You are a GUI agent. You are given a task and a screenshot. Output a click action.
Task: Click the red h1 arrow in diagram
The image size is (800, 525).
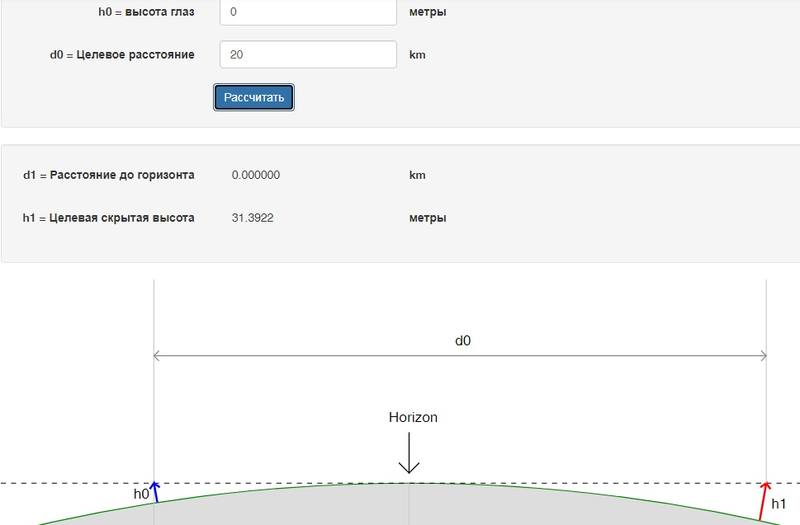(x=763, y=501)
